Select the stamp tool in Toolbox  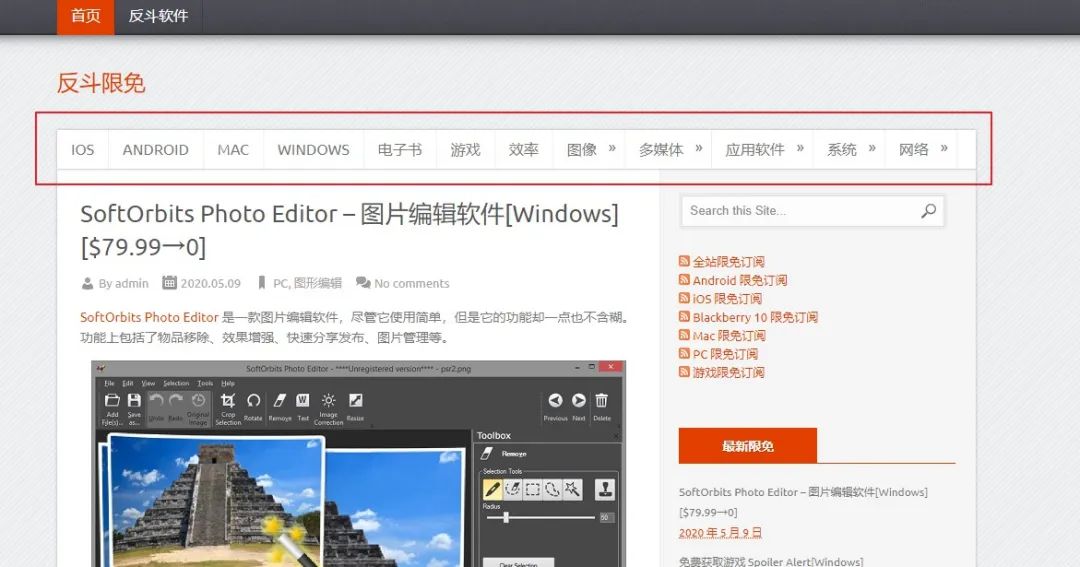pyautogui.click(x=605, y=489)
